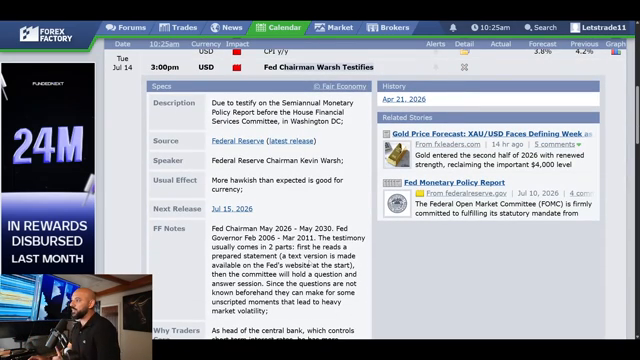
Task: Click the 4.2% previous value
Action: (584, 52)
